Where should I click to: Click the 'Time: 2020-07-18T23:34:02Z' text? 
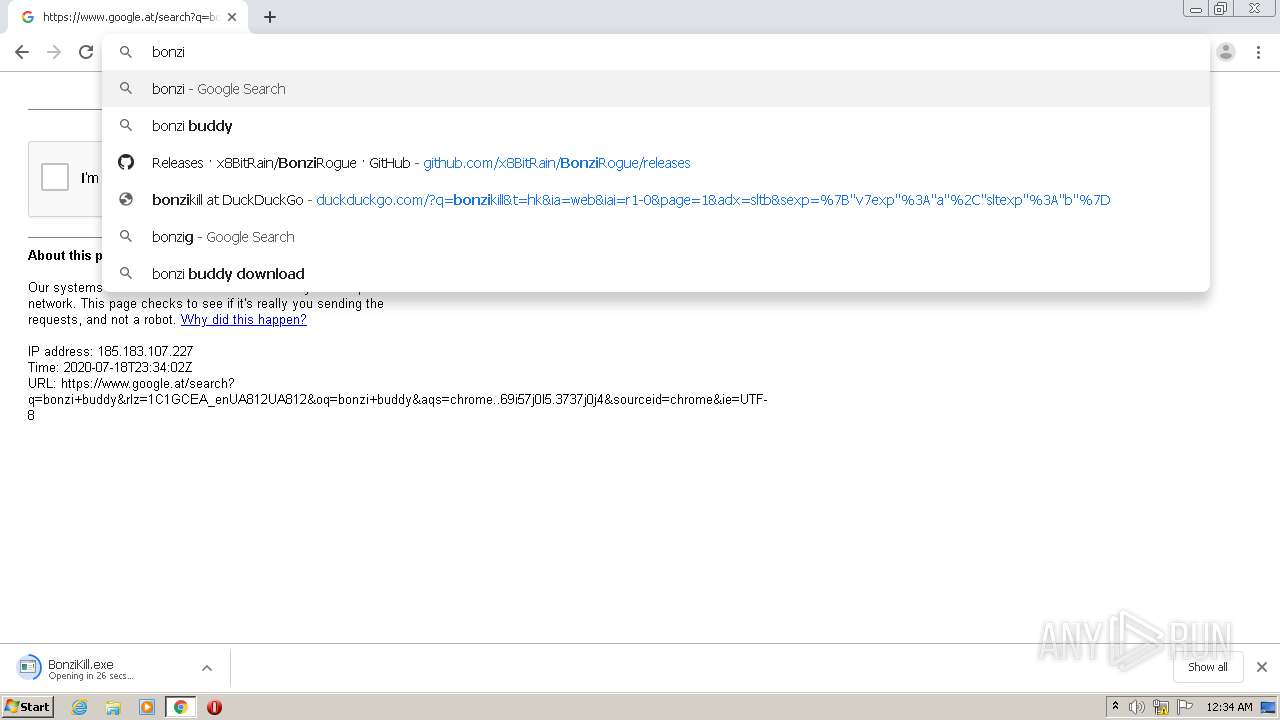tap(110, 368)
